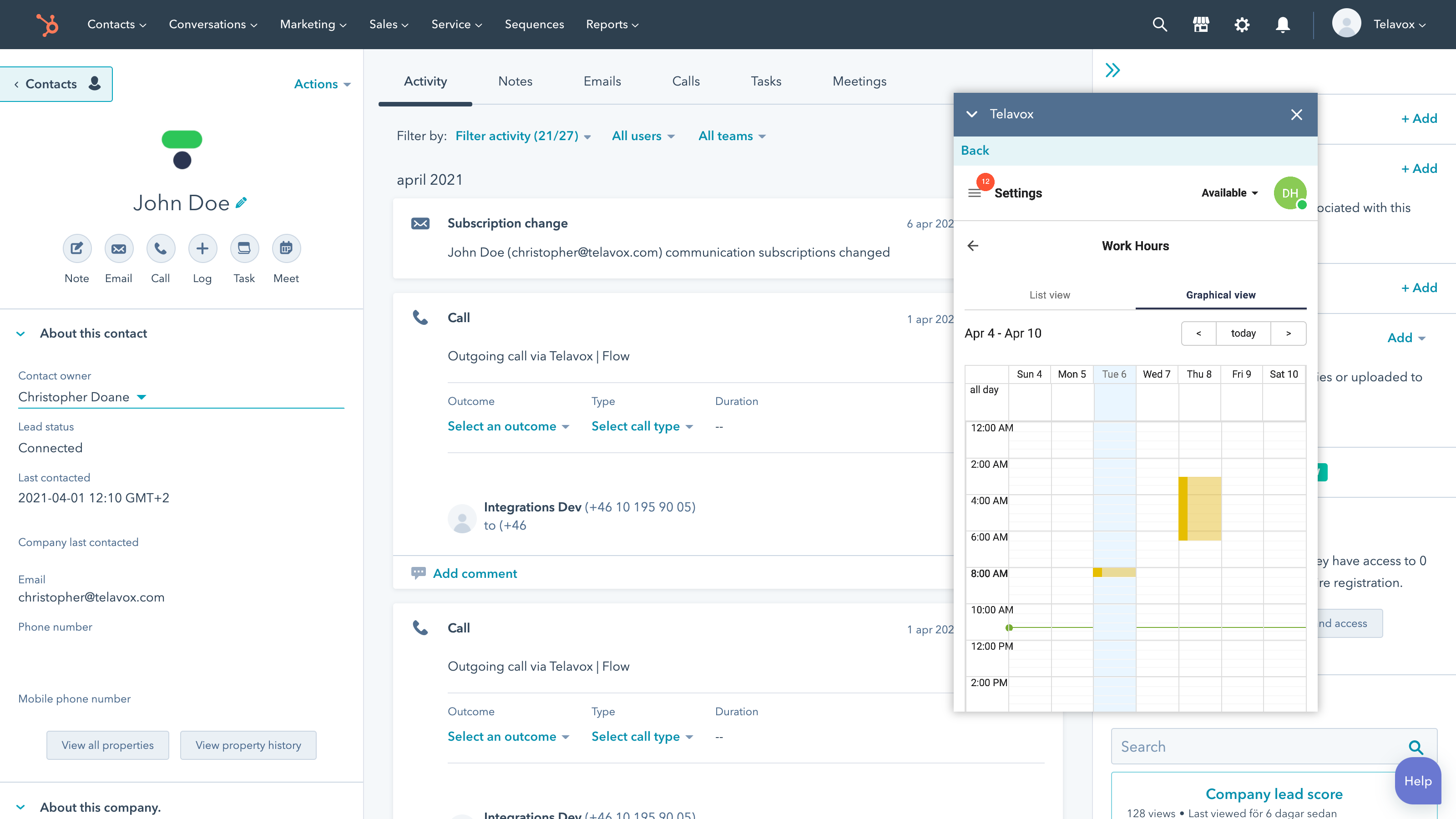
Task: Switch to the Emails tab
Action: point(602,81)
